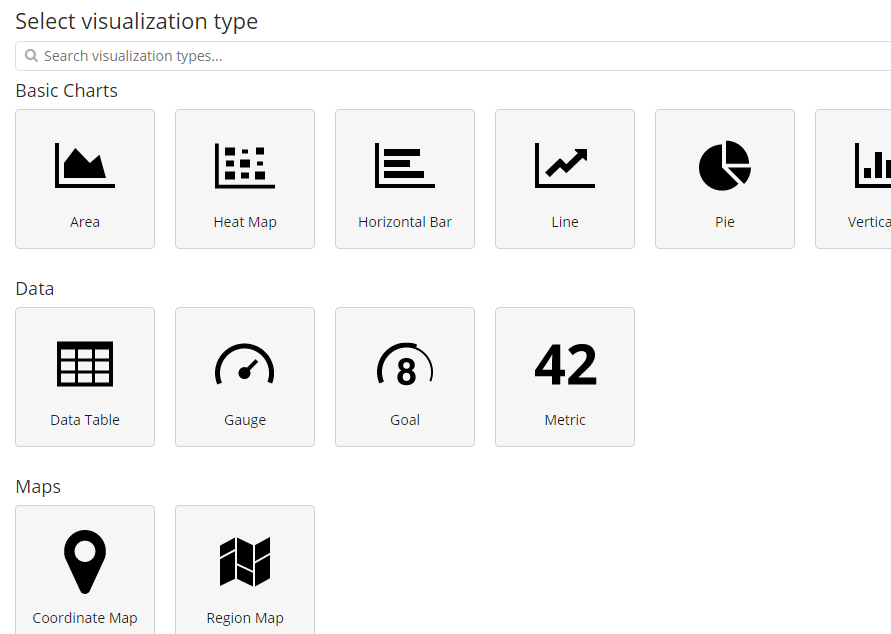This screenshot has height=634, width=891.
Task: Select the Goal progress icon
Action: coord(405,364)
